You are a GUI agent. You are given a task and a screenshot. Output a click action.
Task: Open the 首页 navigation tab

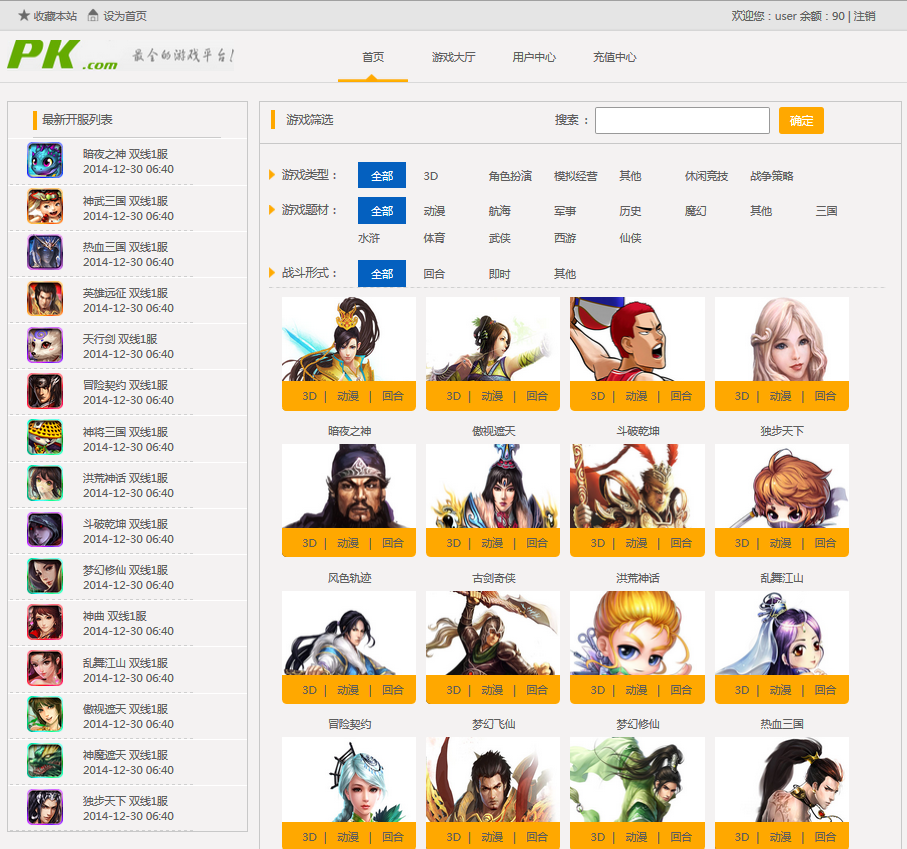pos(373,57)
